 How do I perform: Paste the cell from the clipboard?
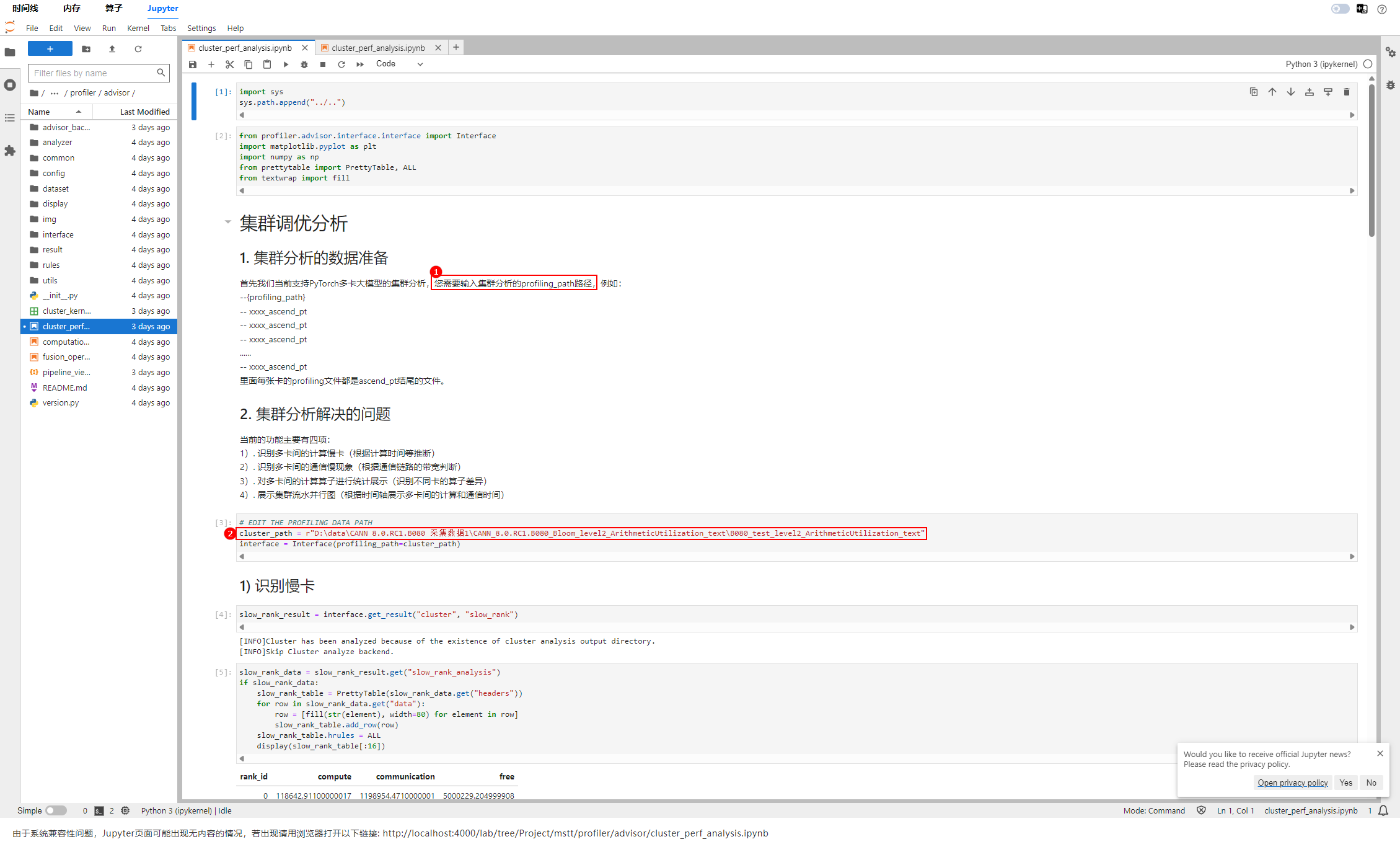pos(267,64)
